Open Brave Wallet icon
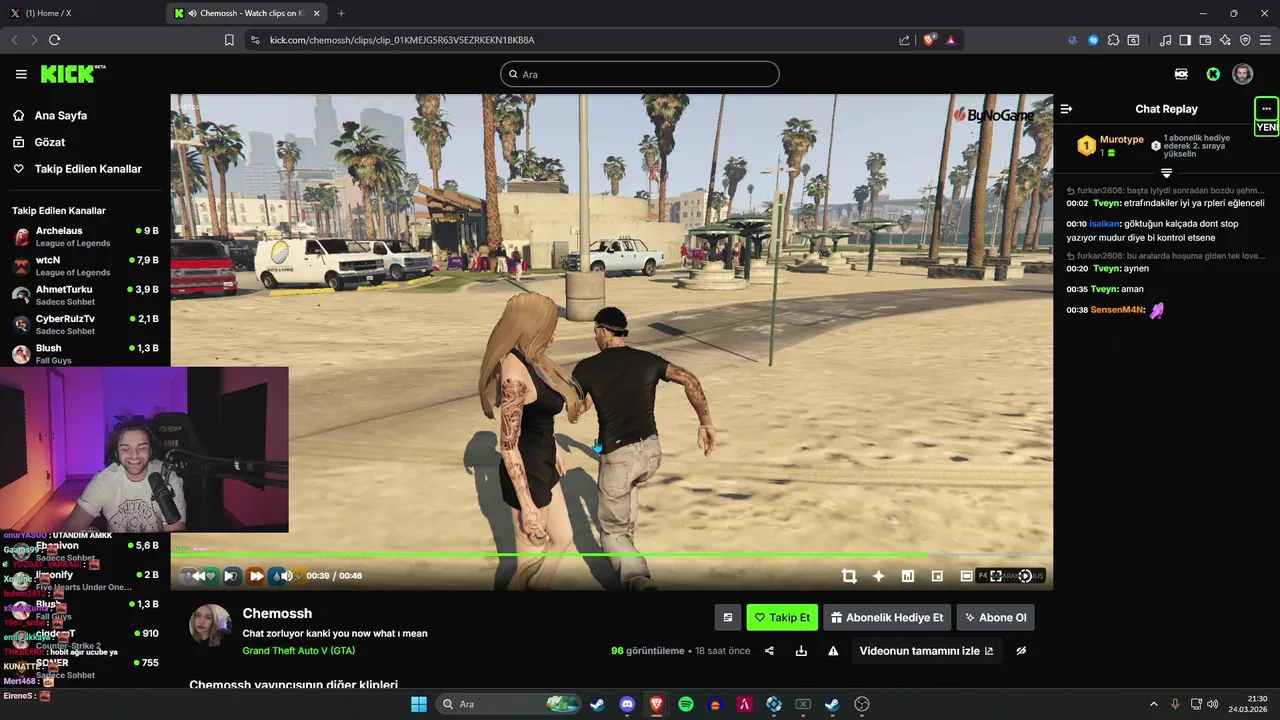Screen dimensions: 1280x720 pyautogui.click(x=1205, y=40)
